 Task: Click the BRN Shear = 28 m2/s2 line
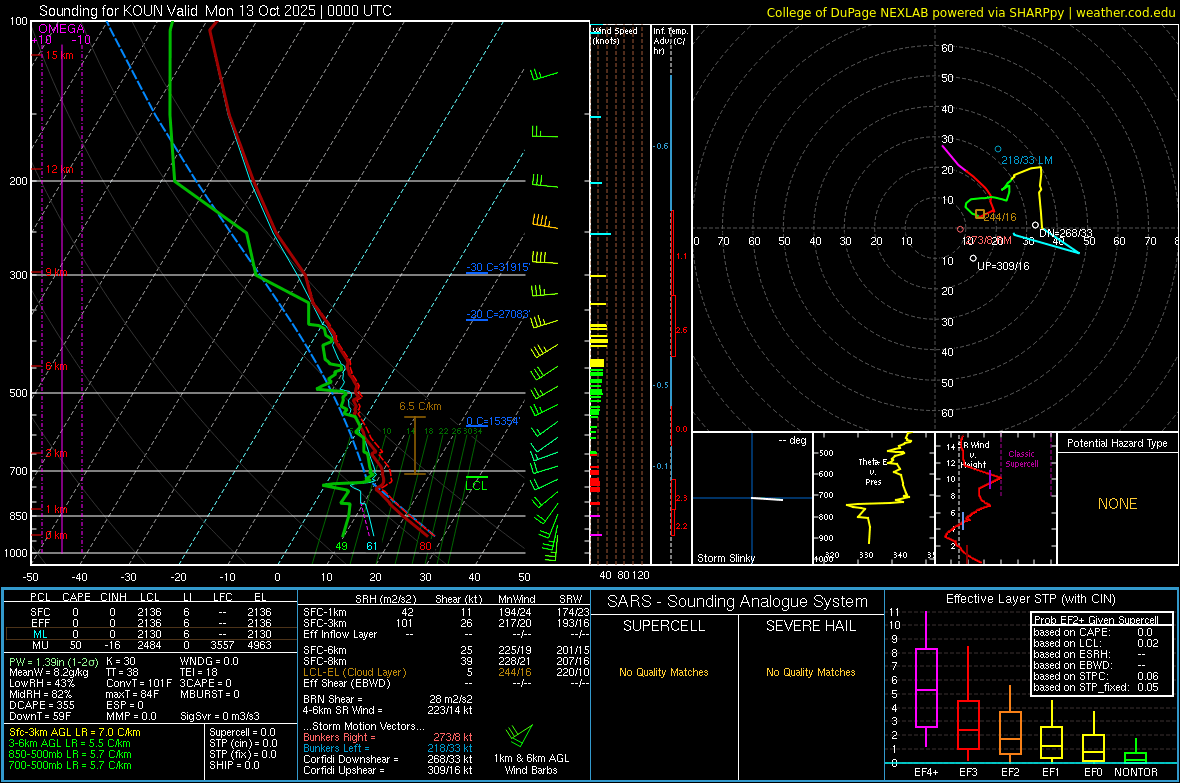(x=388, y=699)
